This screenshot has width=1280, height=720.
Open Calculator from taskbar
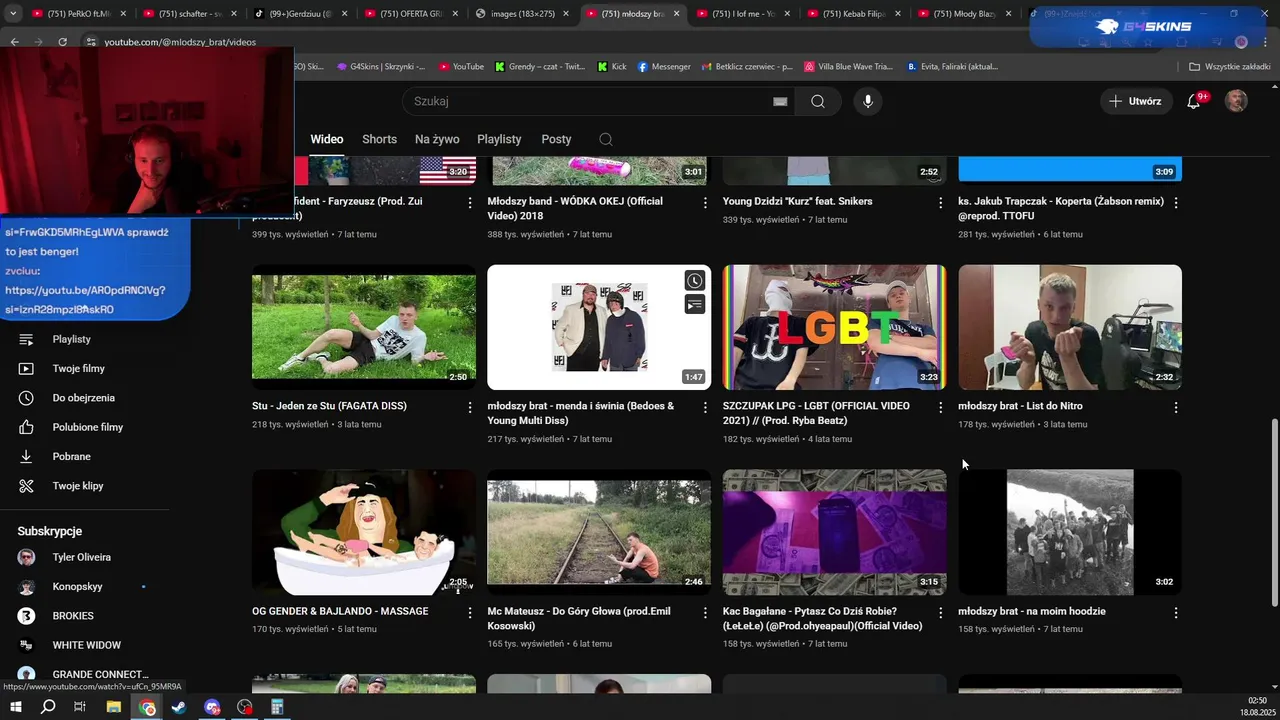pos(277,707)
